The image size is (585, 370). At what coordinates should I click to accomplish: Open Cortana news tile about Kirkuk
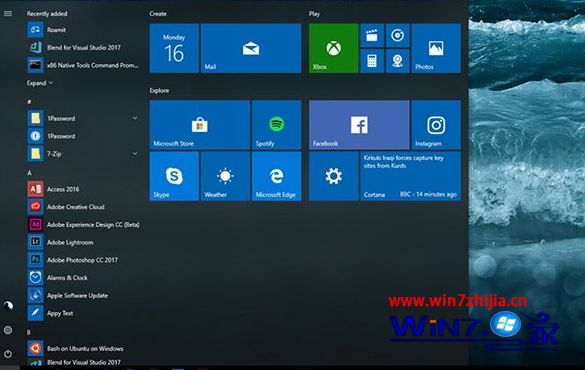[410, 176]
